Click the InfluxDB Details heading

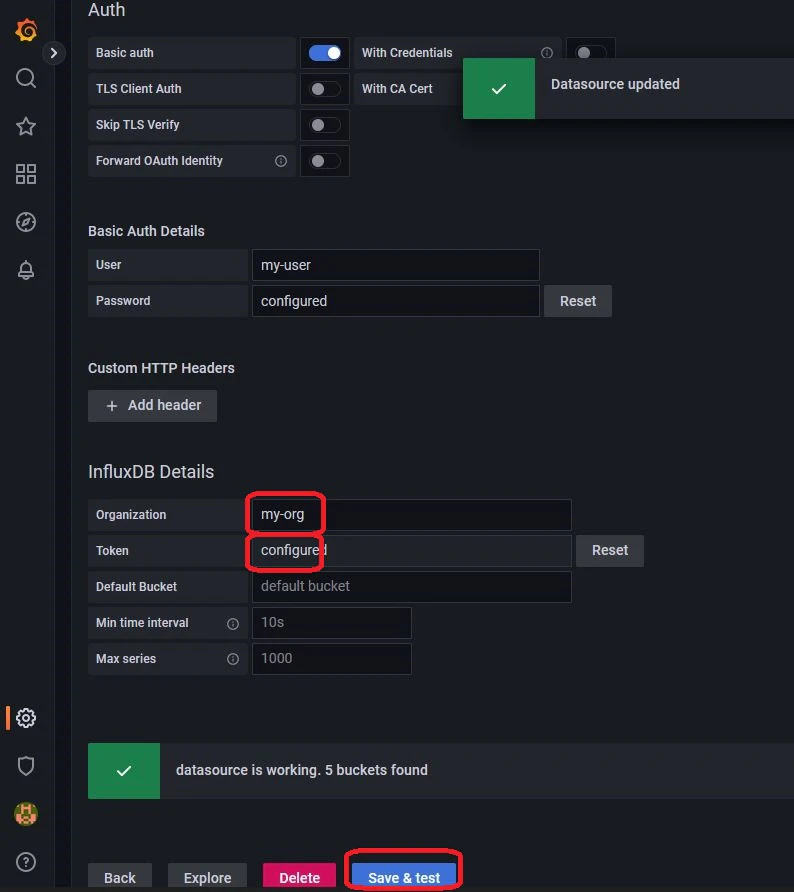[x=151, y=472]
